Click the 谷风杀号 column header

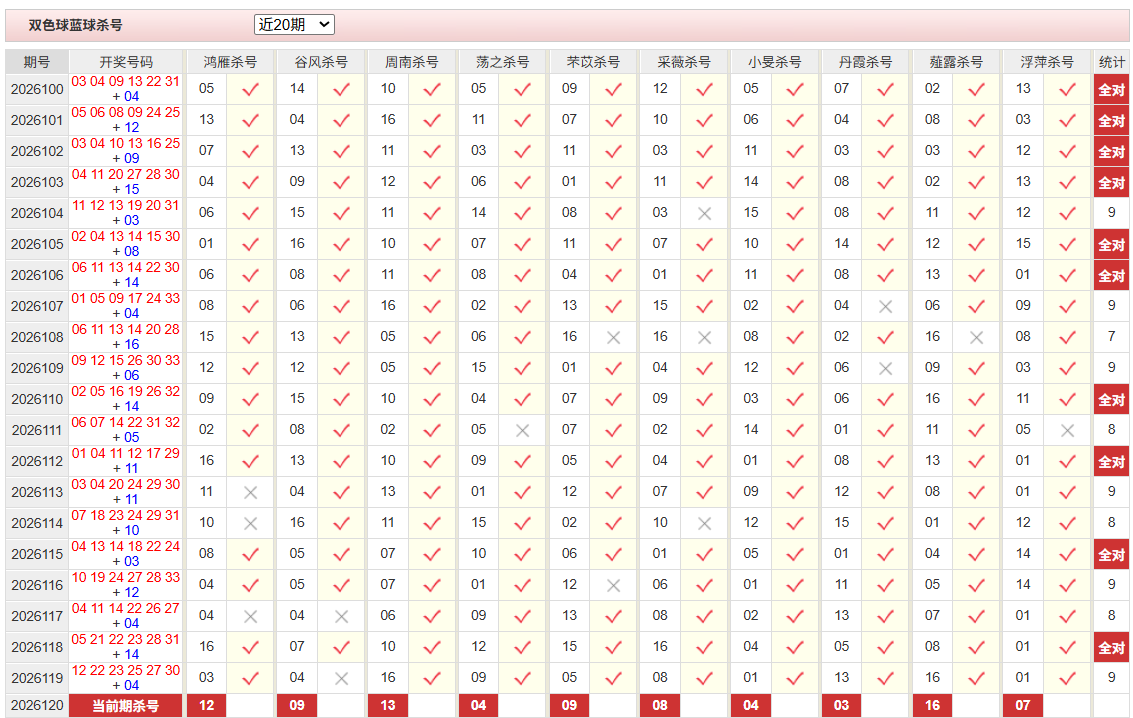pyautogui.click(x=321, y=62)
